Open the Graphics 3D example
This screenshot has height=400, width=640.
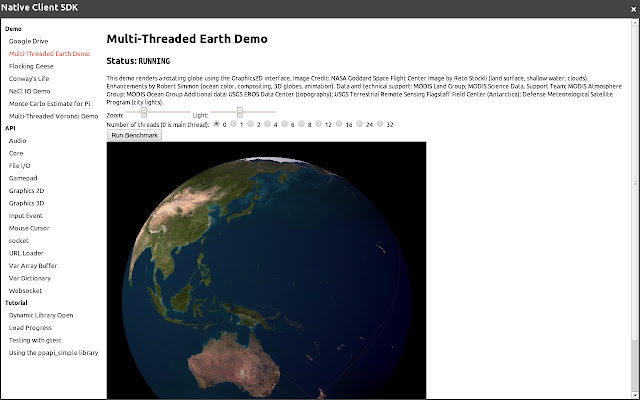tap(26, 203)
